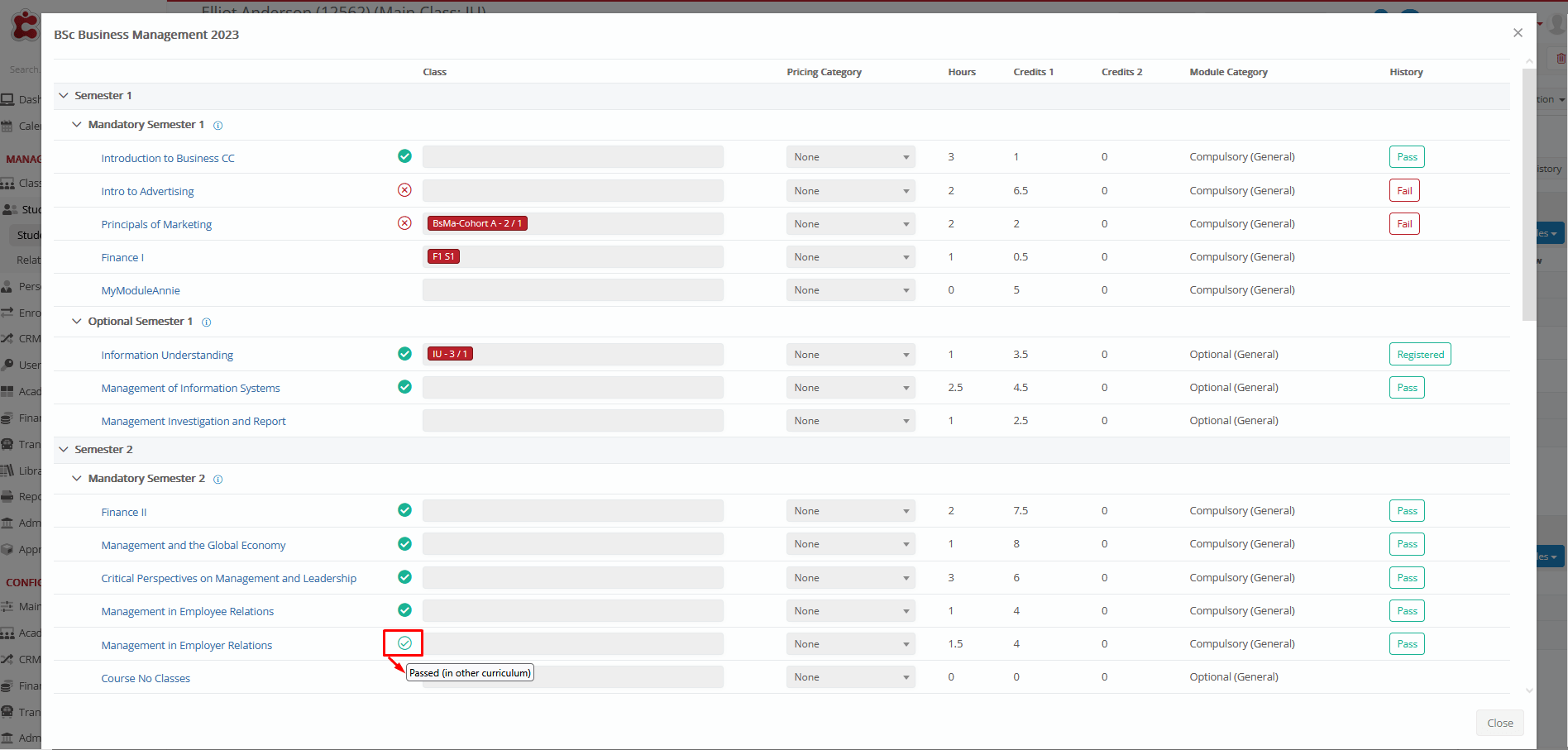Open Pricing Category dropdown for Finance I
The height and width of the screenshot is (750, 1568).
point(850,257)
